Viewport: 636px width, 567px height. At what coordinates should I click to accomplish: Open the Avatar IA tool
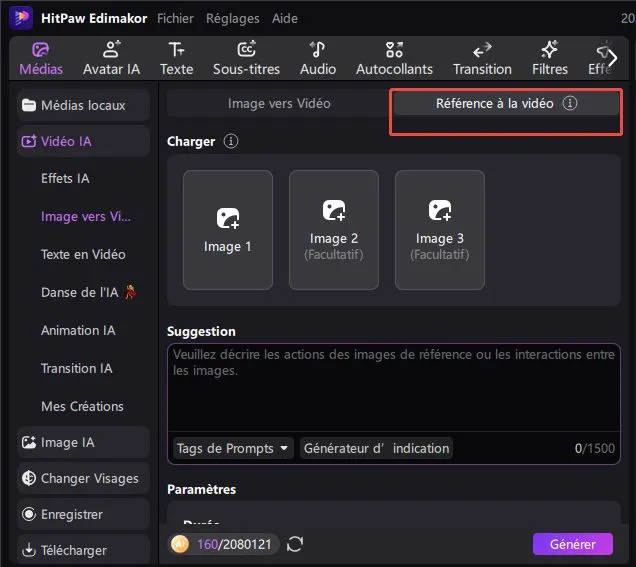click(111, 58)
